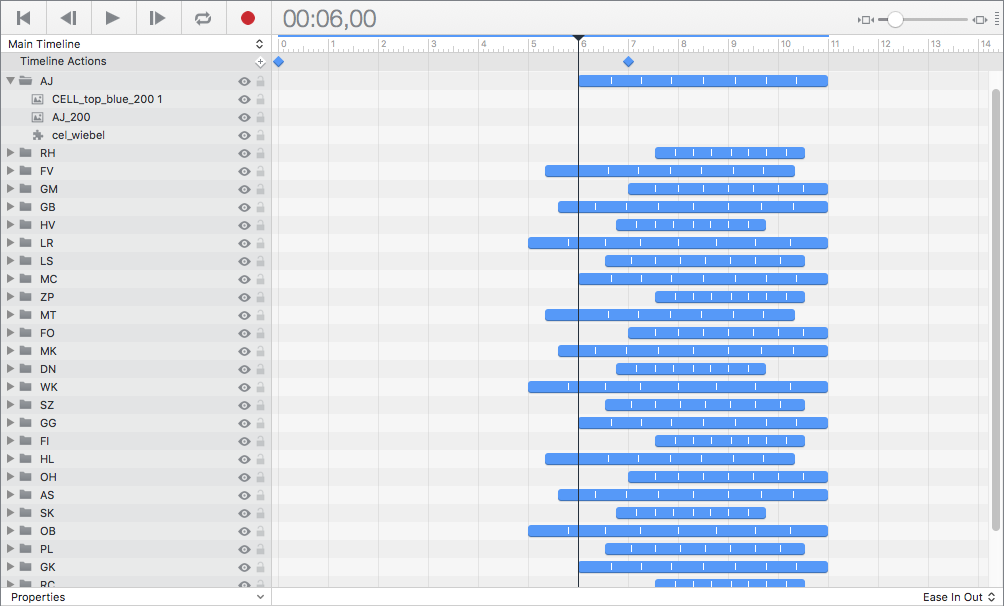Lock the FV group
This screenshot has height=606, width=1004.
[261, 171]
